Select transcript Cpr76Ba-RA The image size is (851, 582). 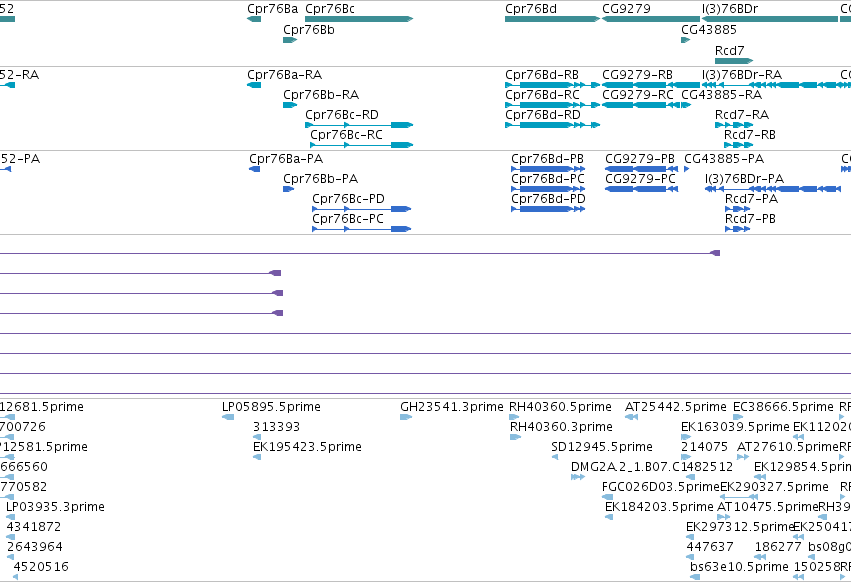(x=284, y=75)
